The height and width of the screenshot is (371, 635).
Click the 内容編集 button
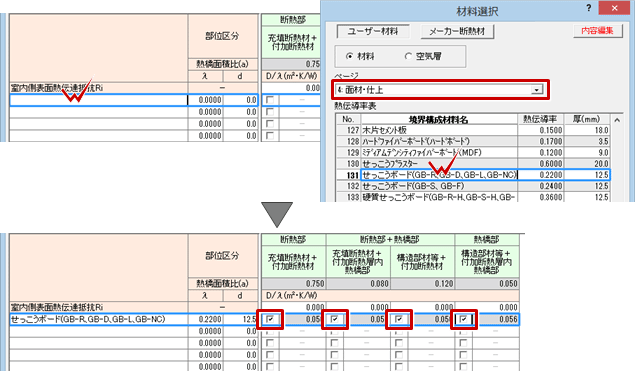point(597,30)
